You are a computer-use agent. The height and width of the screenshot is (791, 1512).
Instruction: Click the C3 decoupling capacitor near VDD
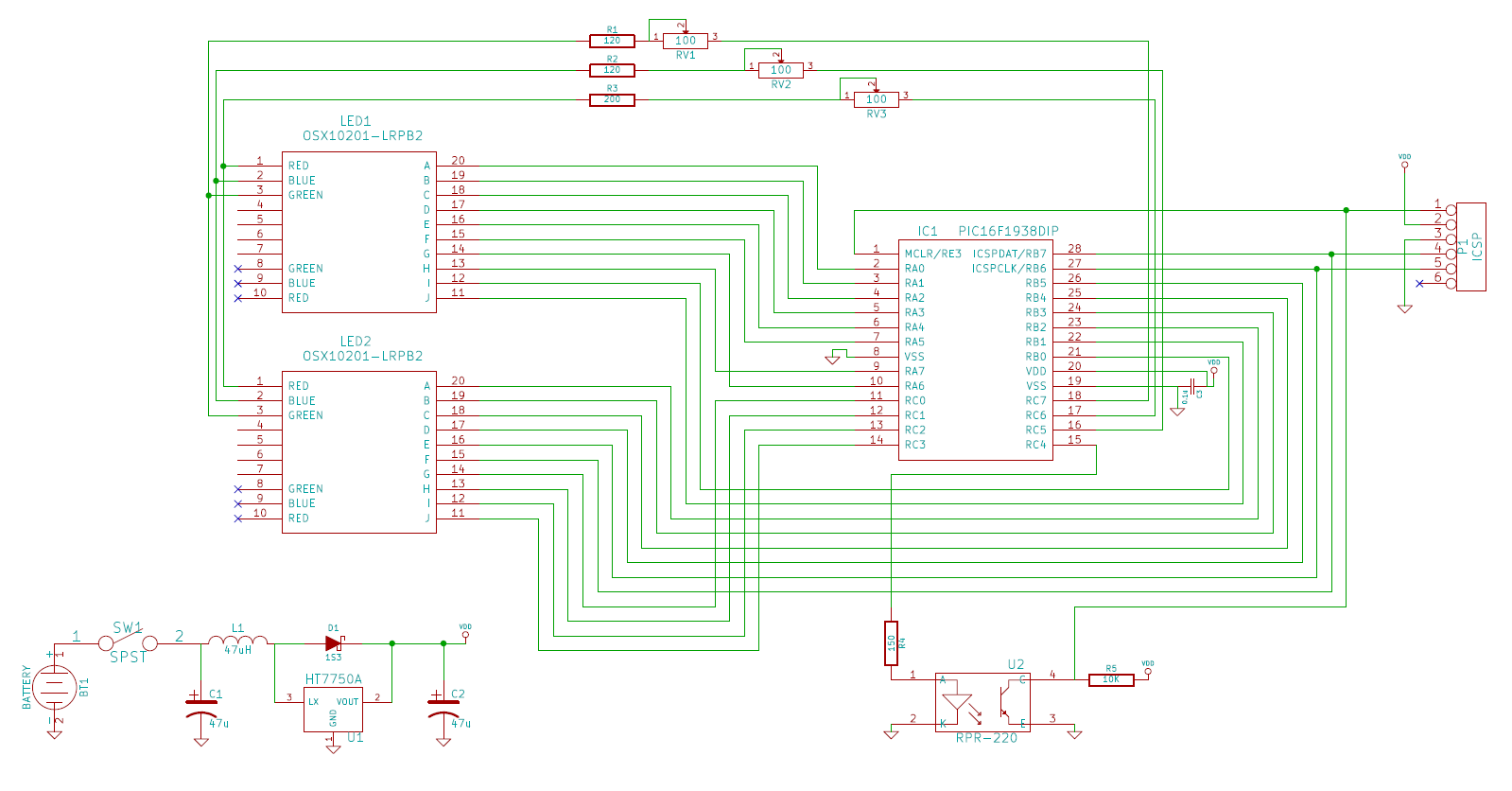point(1193,386)
